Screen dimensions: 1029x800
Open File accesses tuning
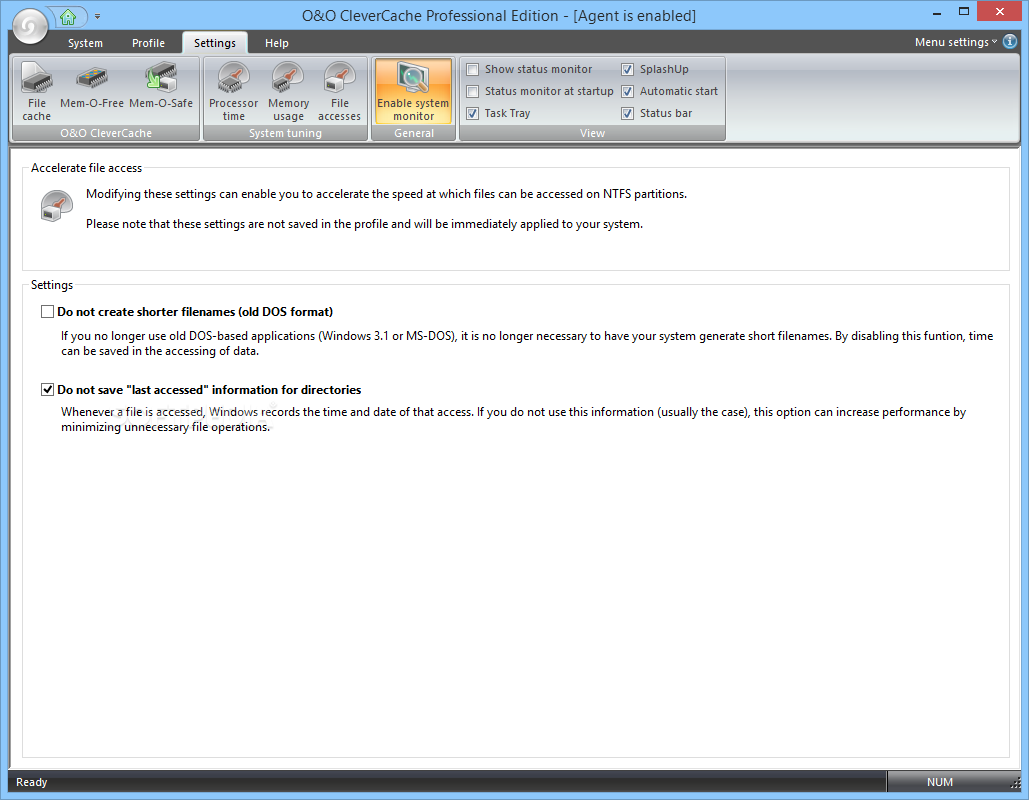coord(339,91)
